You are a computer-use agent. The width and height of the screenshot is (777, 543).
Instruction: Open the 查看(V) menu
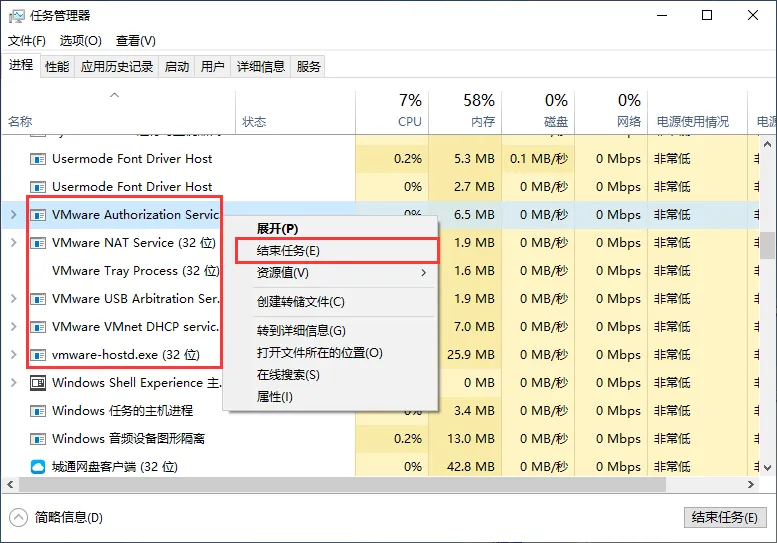(x=136, y=41)
